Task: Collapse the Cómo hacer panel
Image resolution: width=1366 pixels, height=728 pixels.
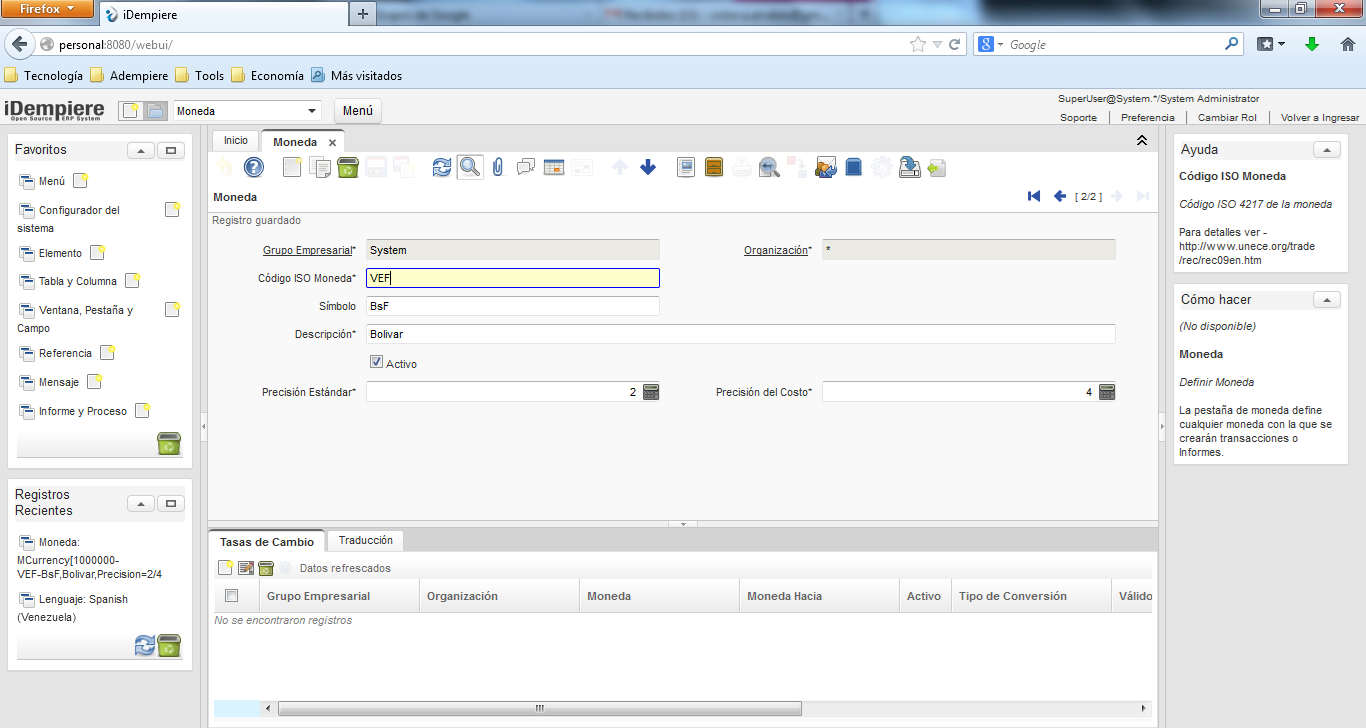Action: [1327, 300]
